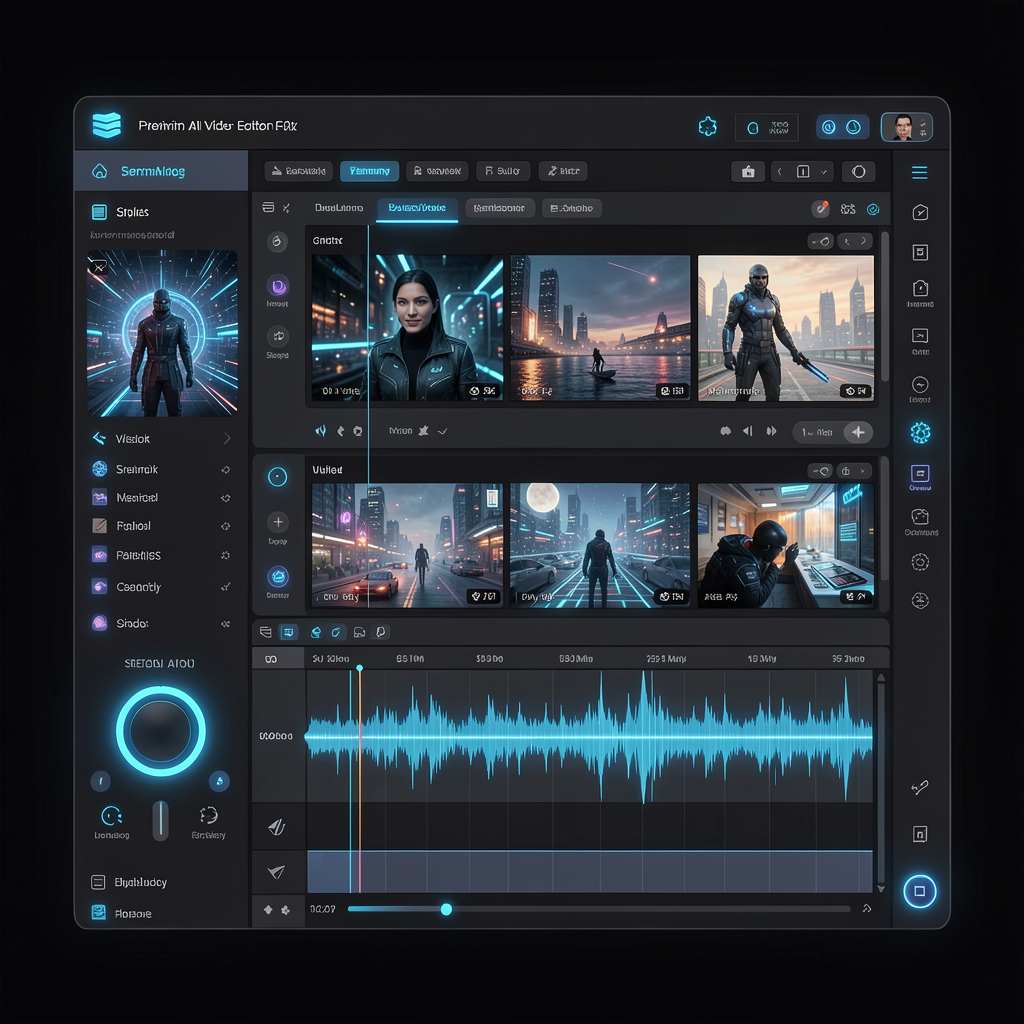Select the first toolbar tab with upload icon

pyautogui.click(x=298, y=171)
